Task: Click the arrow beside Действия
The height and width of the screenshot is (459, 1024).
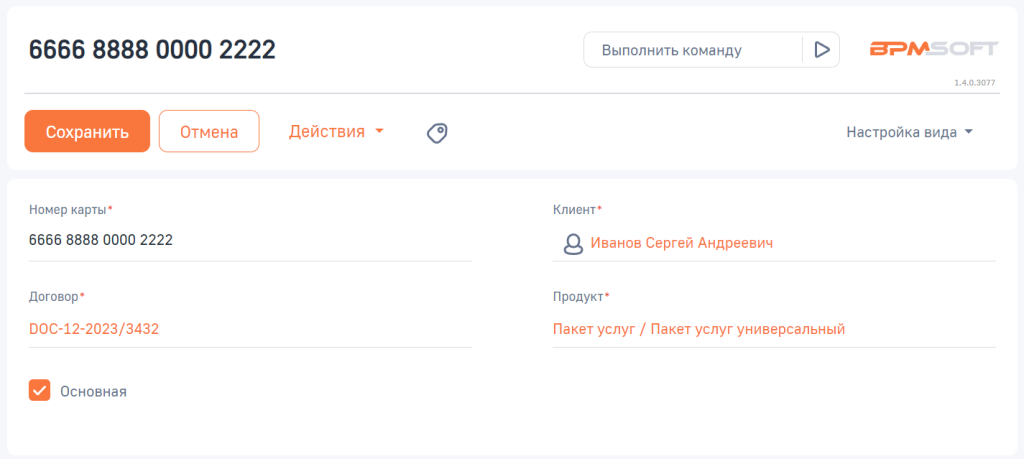Action: (x=380, y=132)
